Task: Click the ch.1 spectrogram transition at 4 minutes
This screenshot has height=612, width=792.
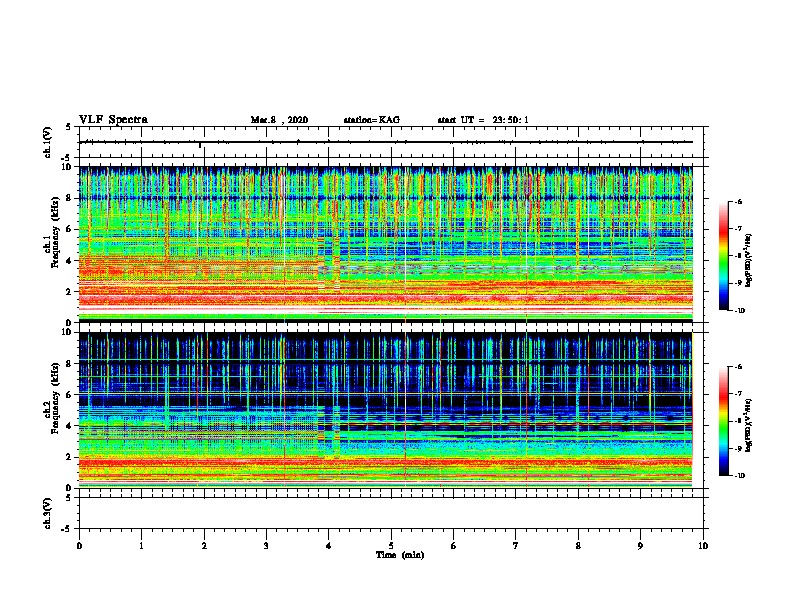Action: (328, 263)
